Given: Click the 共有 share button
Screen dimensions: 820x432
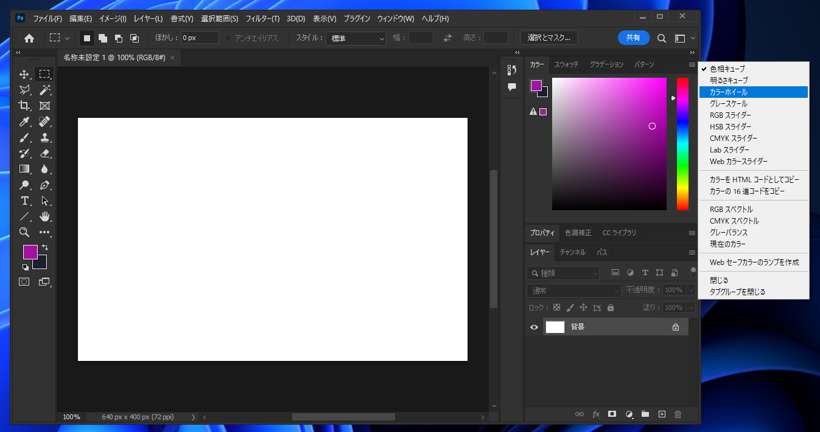Looking at the screenshot, I should [x=633, y=38].
